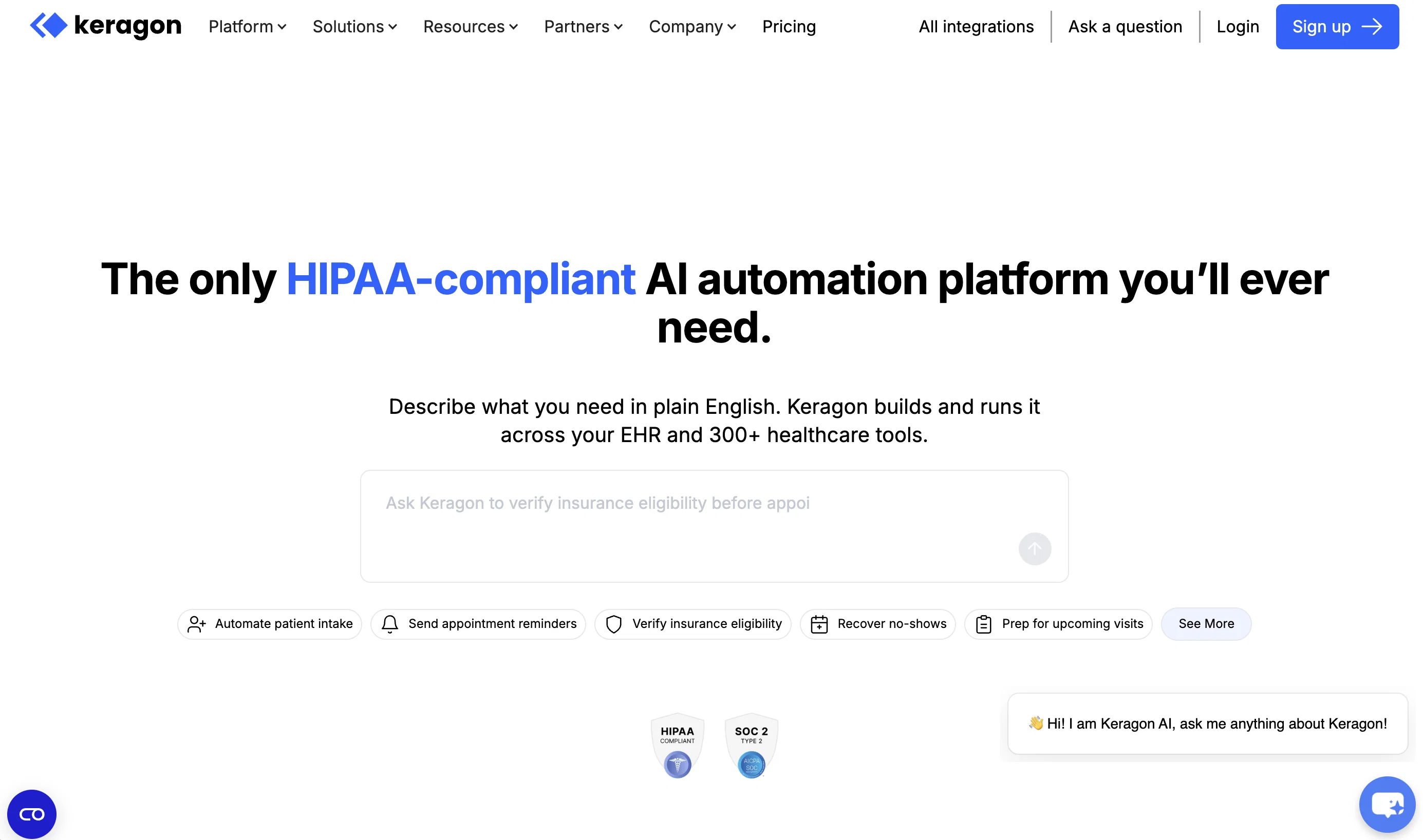Click the SOC 2 Type 2 badge
The height and width of the screenshot is (840, 1423).
click(x=752, y=746)
